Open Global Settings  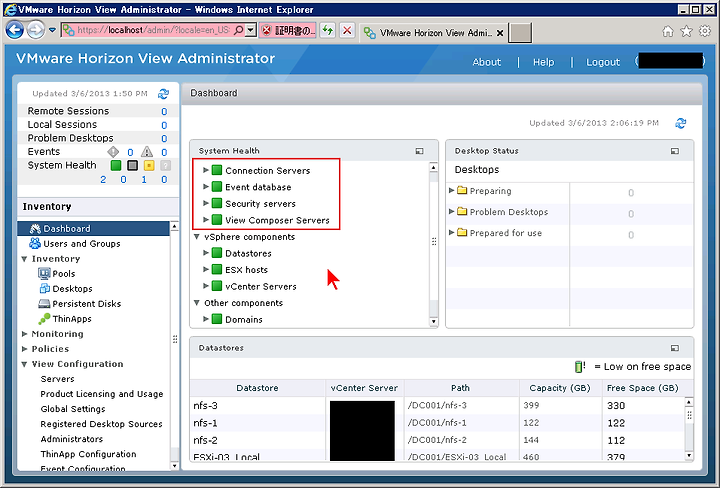[73, 409]
